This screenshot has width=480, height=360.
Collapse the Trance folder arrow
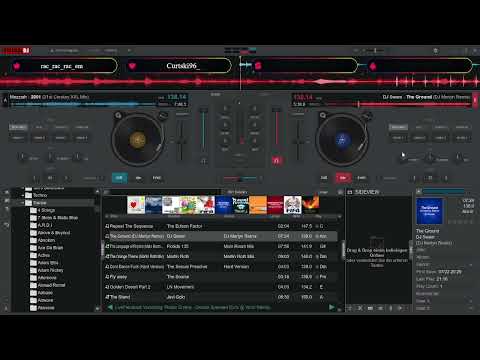(22, 203)
